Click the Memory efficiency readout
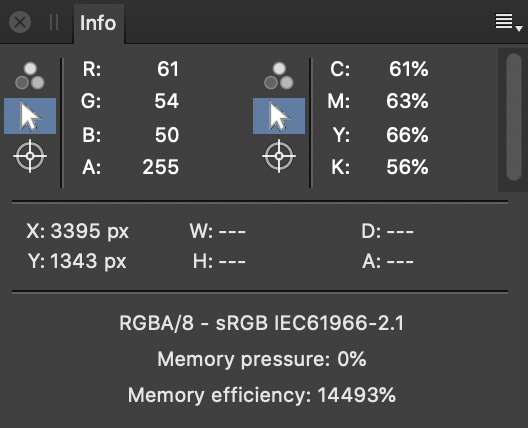 click(x=262, y=395)
